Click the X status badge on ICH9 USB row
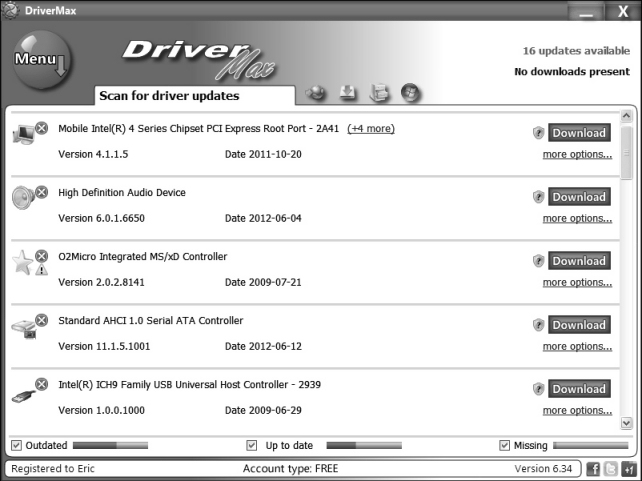Viewport: 642px width, 481px height. pos(41,384)
